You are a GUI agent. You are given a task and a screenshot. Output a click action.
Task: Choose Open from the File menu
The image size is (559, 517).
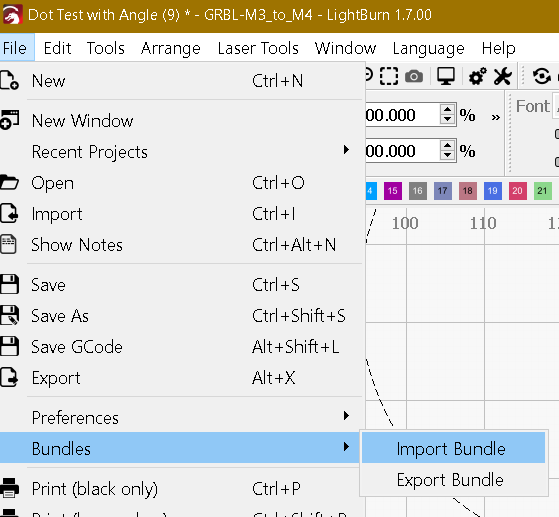pyautogui.click(x=183, y=183)
